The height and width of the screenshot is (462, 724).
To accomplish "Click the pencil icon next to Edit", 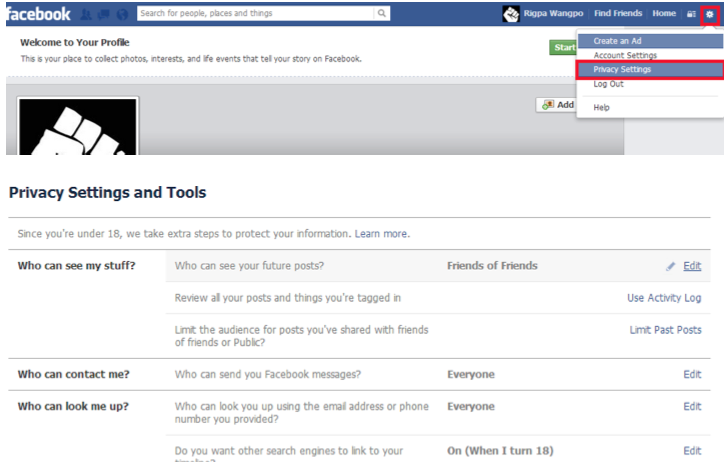I will pos(670,266).
